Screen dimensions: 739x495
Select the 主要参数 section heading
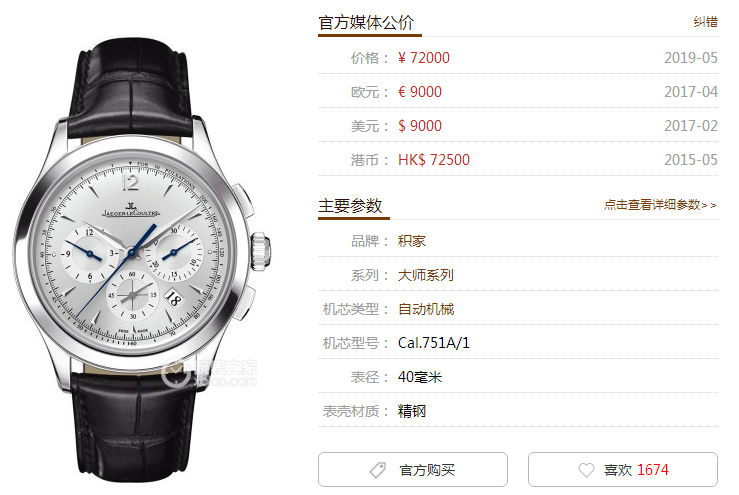[x=350, y=206]
